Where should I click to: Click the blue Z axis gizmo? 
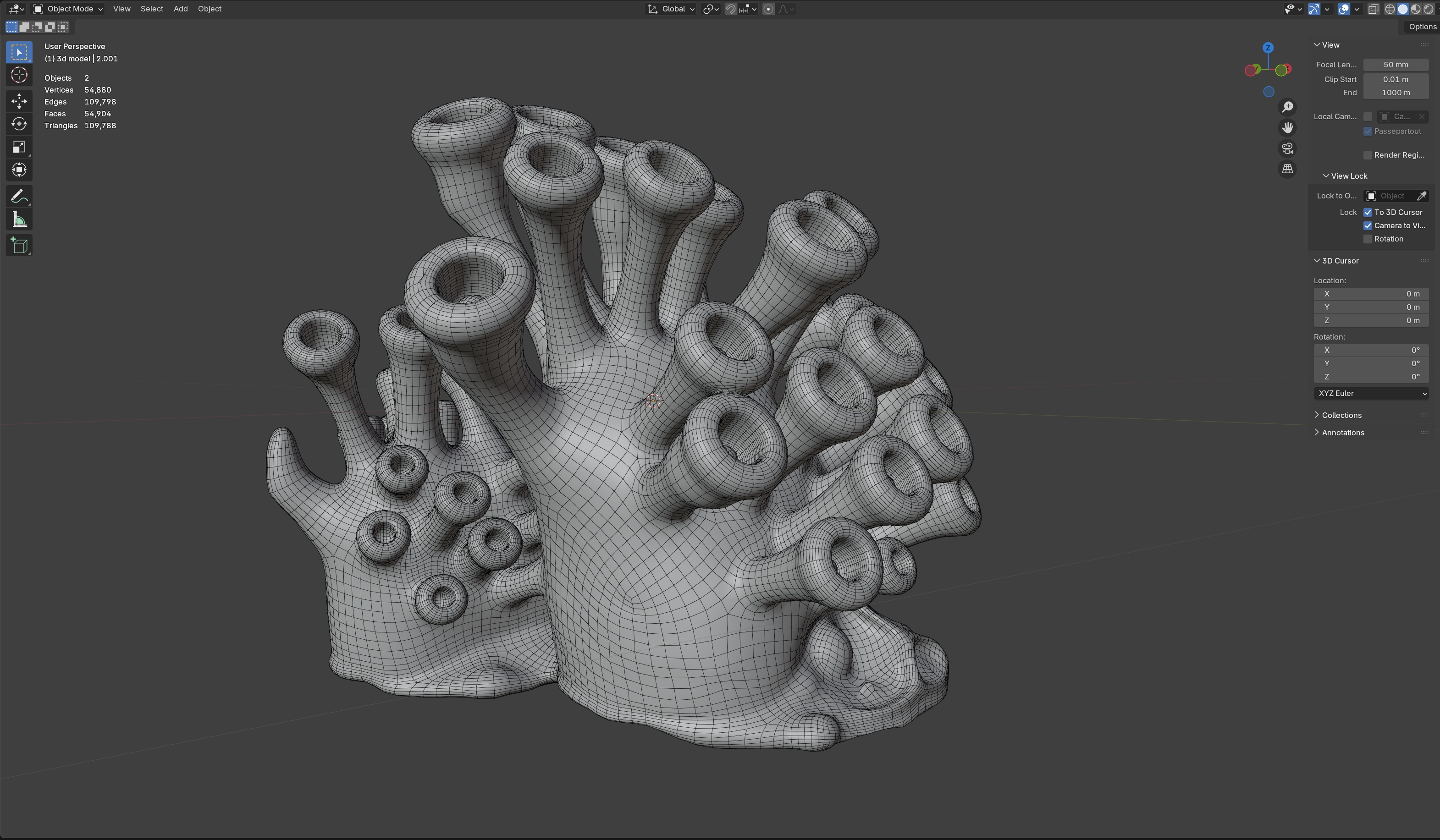1268,48
